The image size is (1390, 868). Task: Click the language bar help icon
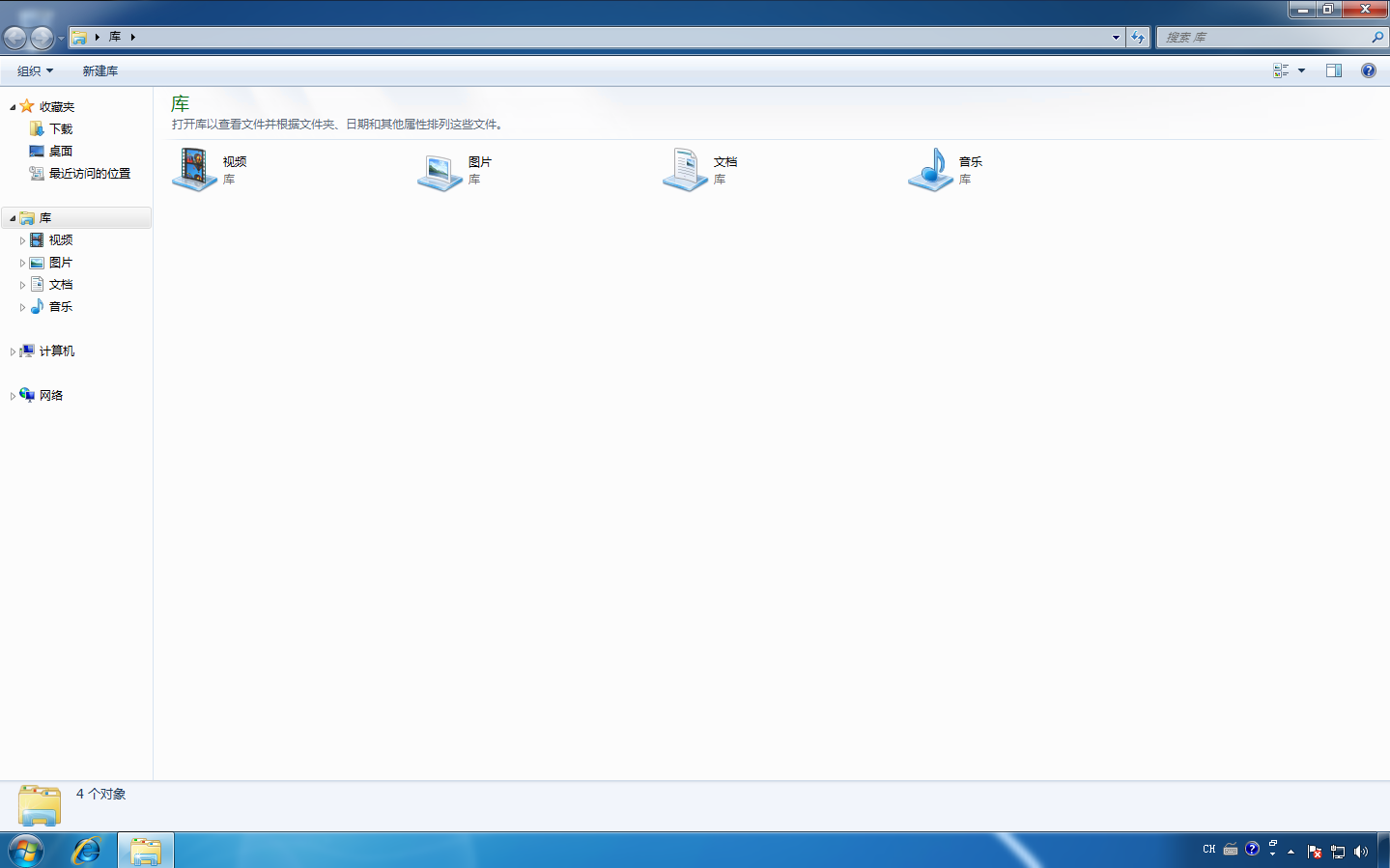coord(1252,849)
